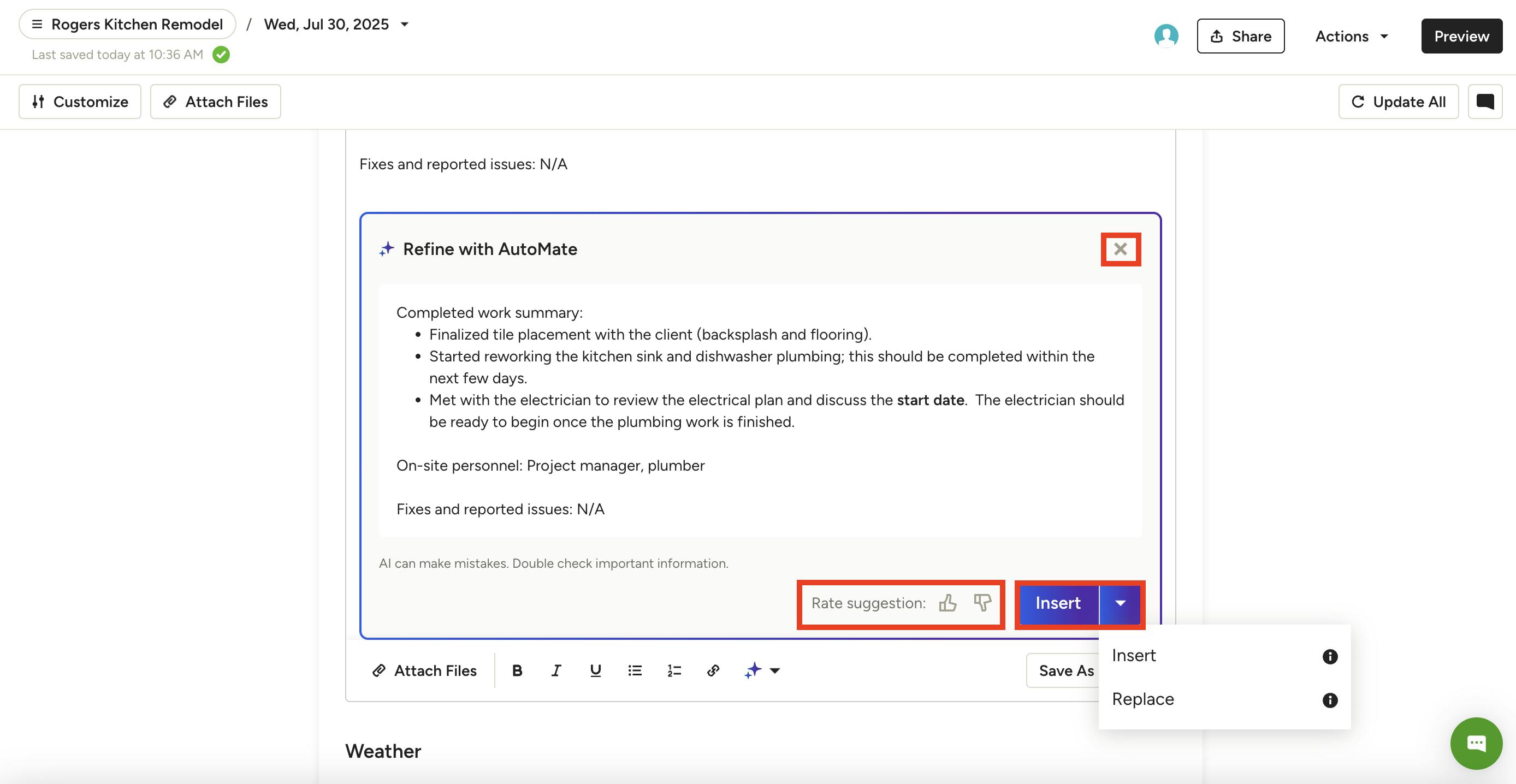Click the insert link icon

tap(713, 670)
